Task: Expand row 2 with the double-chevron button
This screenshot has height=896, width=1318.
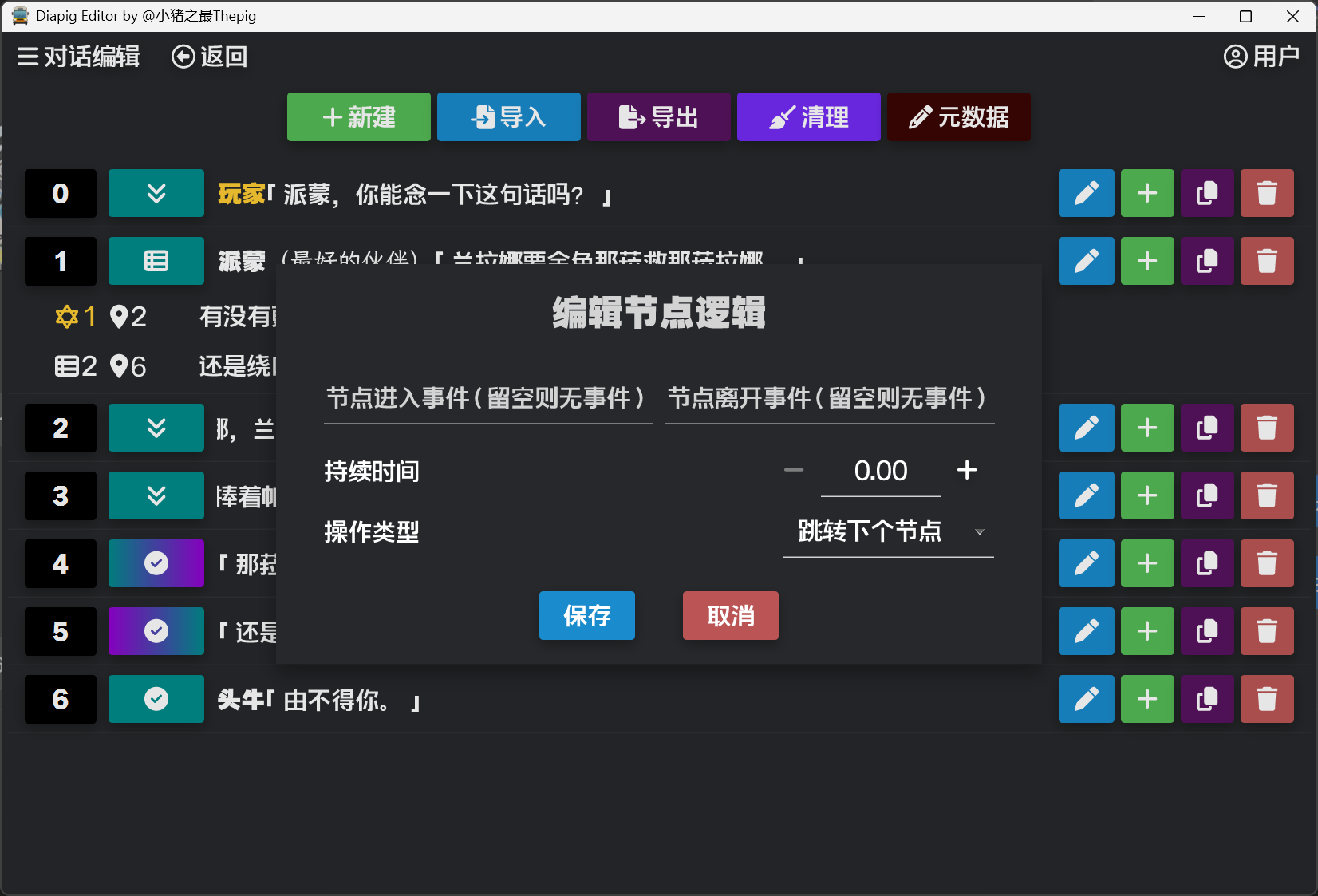Action: tap(156, 428)
